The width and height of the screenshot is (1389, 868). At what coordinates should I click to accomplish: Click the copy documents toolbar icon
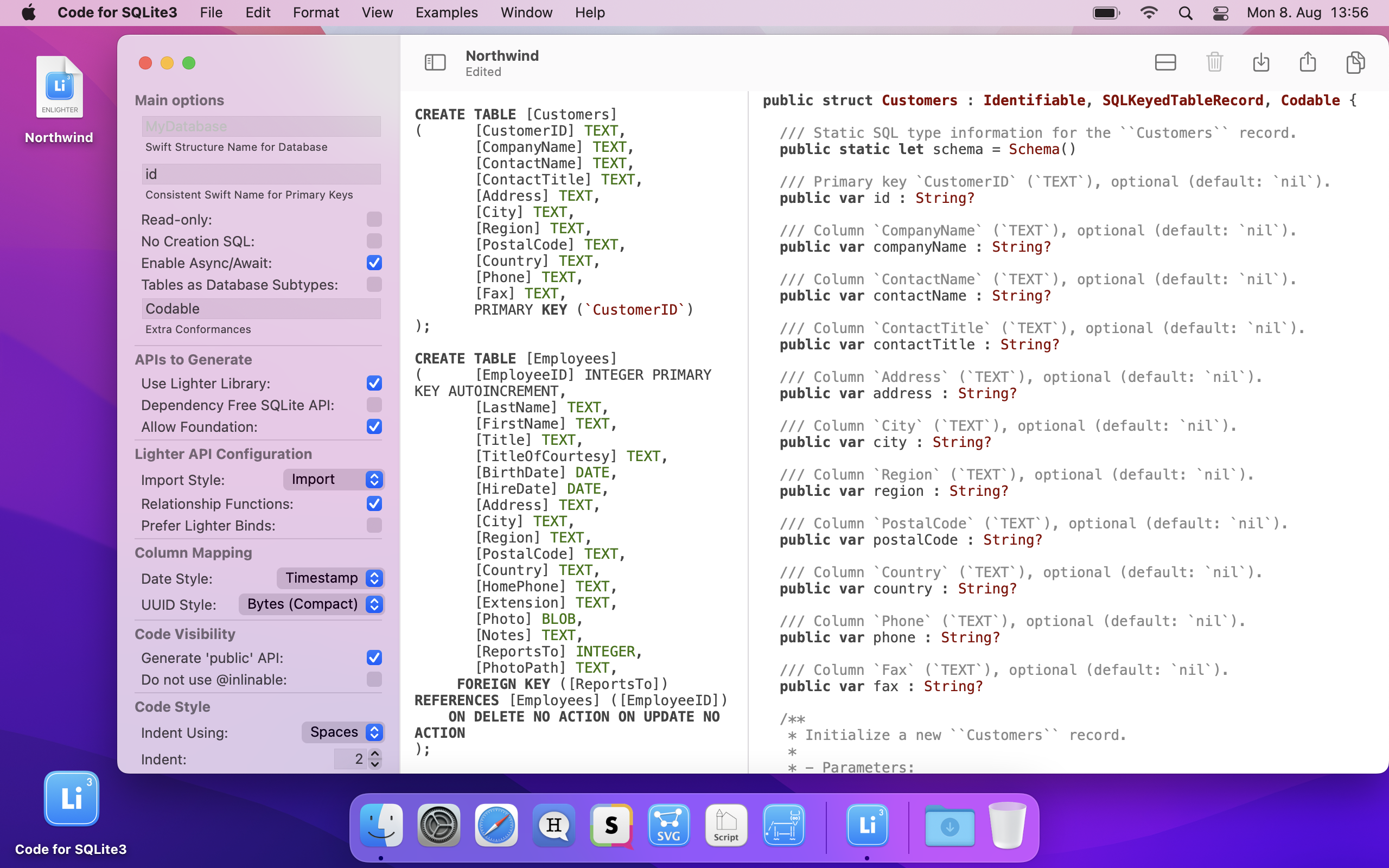1355,62
